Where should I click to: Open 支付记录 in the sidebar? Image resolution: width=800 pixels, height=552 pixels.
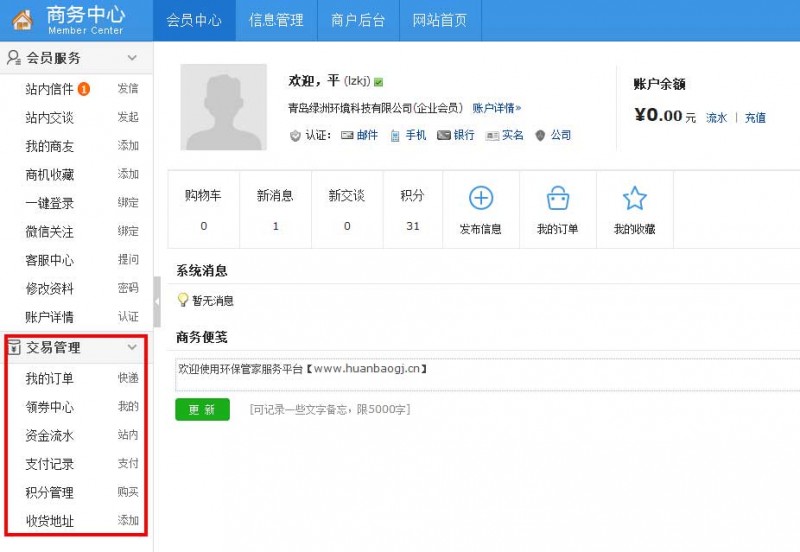pyautogui.click(x=49, y=464)
